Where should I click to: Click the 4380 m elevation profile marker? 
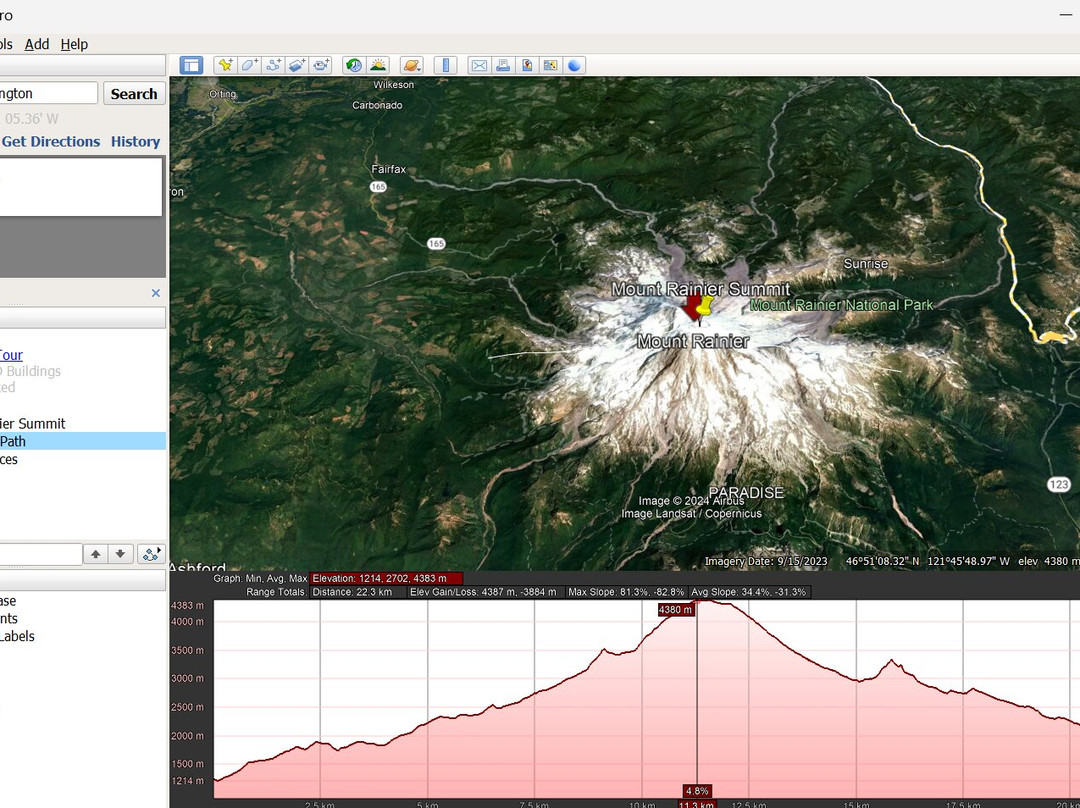(676, 610)
